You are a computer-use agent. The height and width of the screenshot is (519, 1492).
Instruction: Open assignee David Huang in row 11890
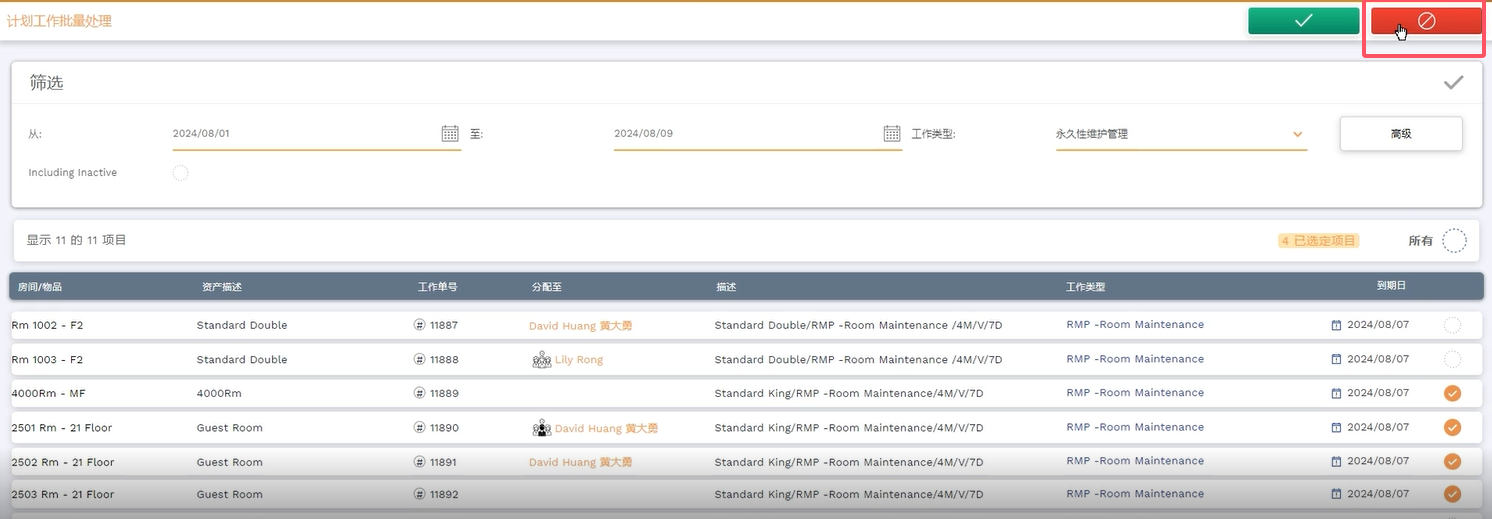606,428
